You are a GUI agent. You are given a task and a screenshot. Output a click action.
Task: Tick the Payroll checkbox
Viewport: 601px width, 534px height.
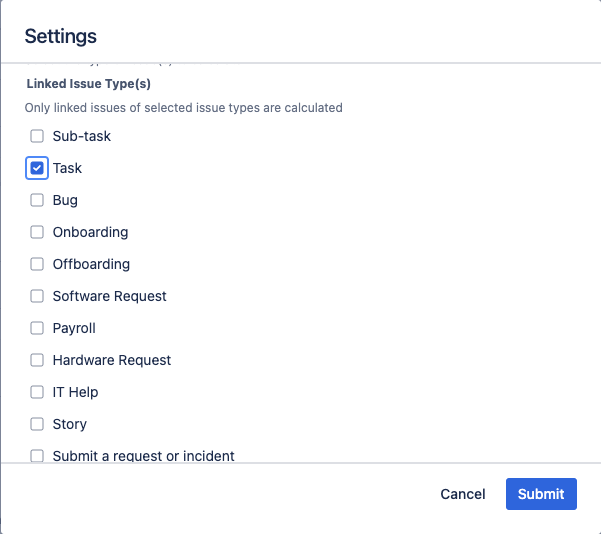[x=37, y=328]
